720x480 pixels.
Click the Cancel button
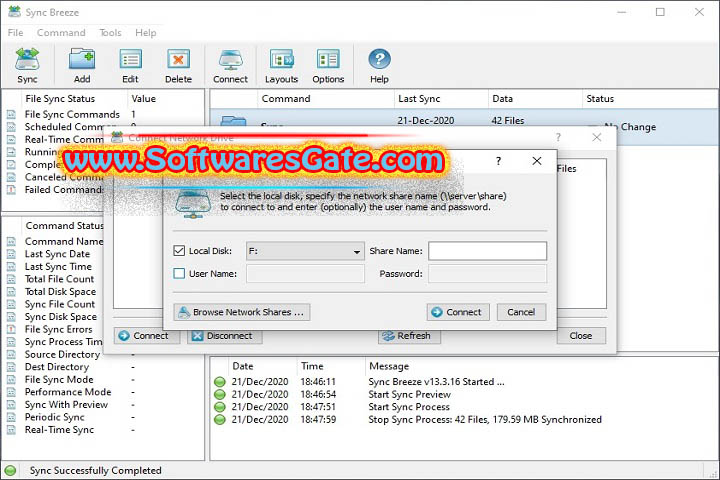521,312
